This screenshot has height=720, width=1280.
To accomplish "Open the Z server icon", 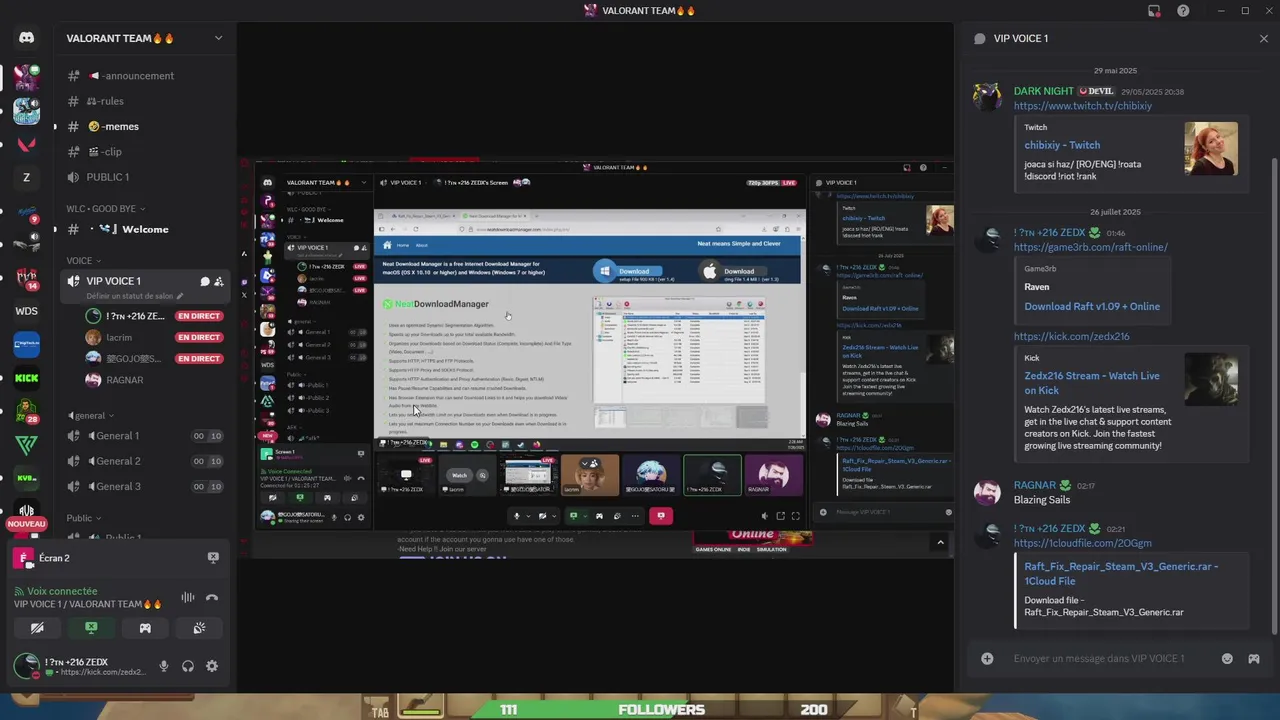I will pyautogui.click(x=26, y=177).
